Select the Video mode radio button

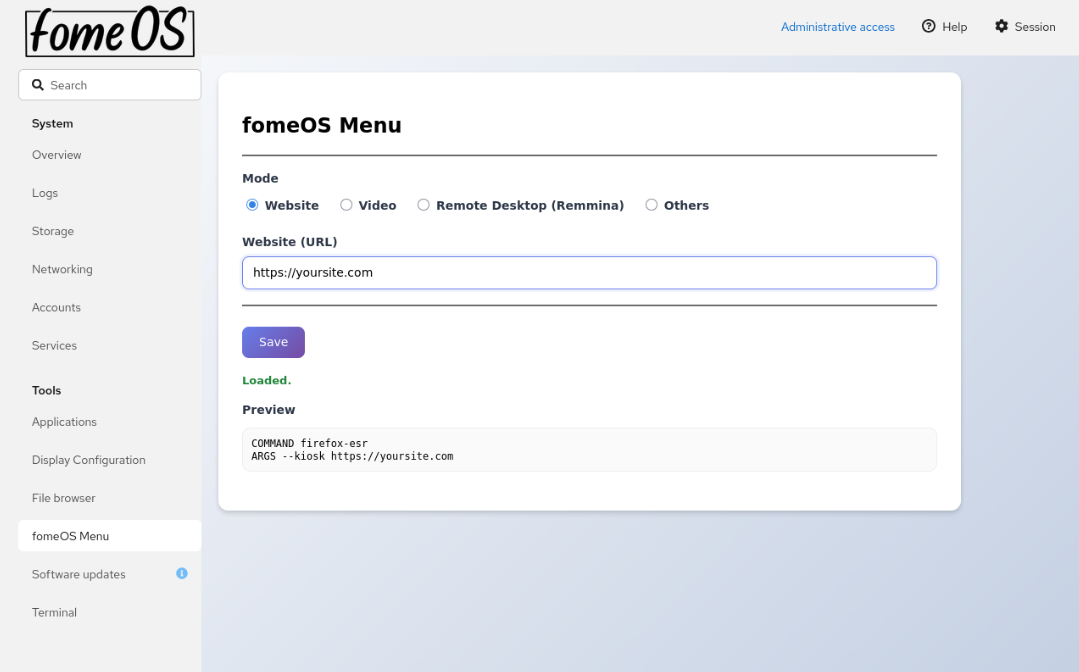coord(345,204)
